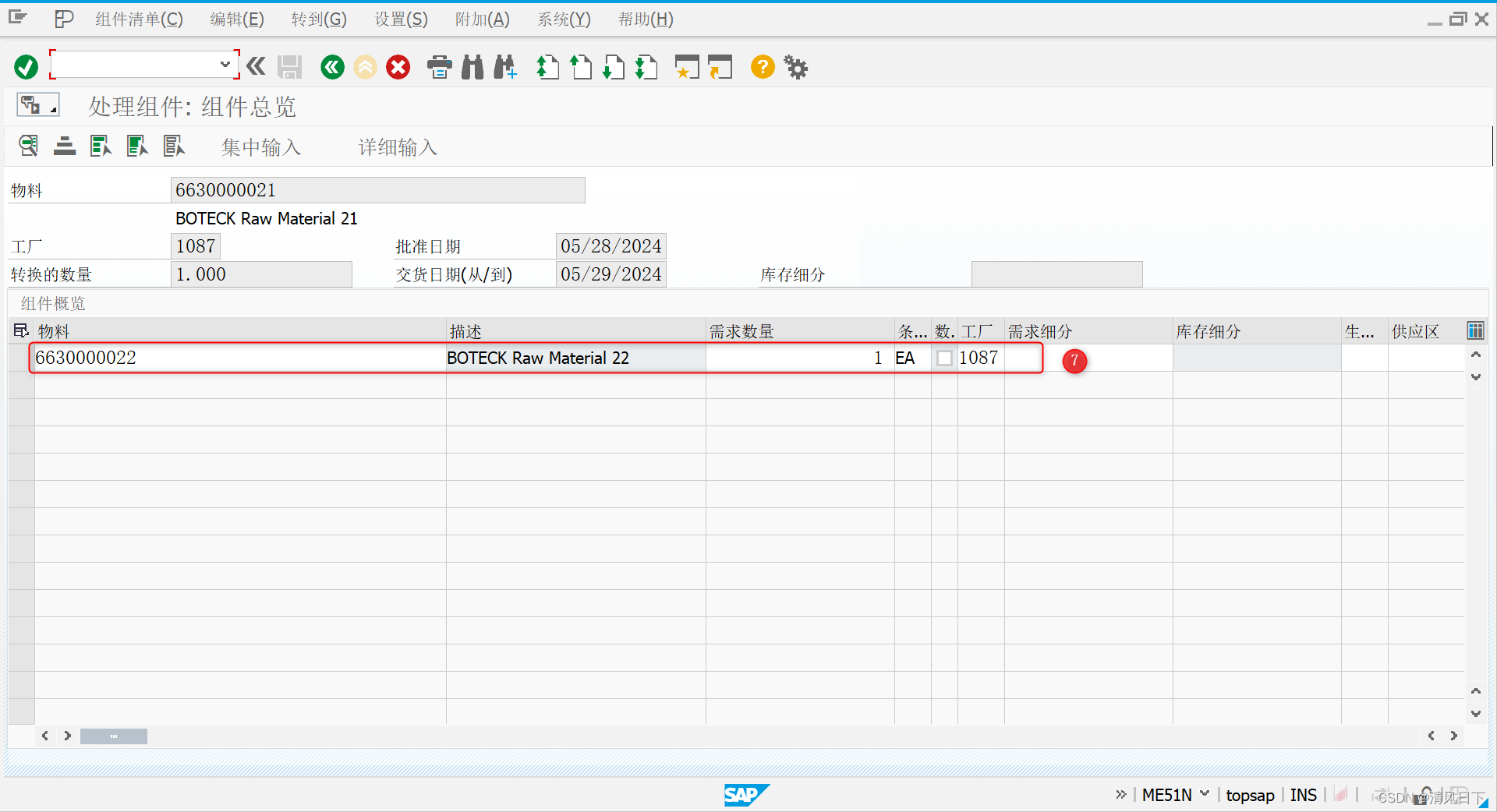This screenshot has width=1497, height=812.
Task: Click the 集中输入 button
Action: tap(261, 147)
